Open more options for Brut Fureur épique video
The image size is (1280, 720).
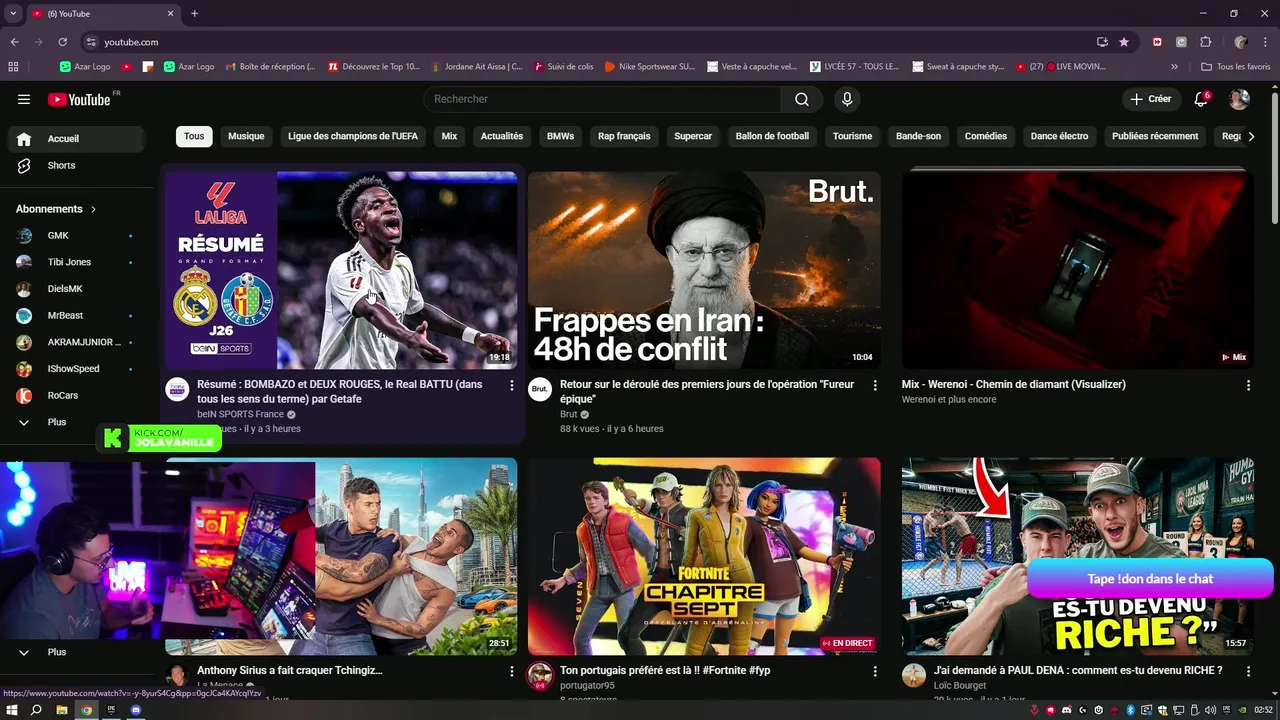point(875,385)
